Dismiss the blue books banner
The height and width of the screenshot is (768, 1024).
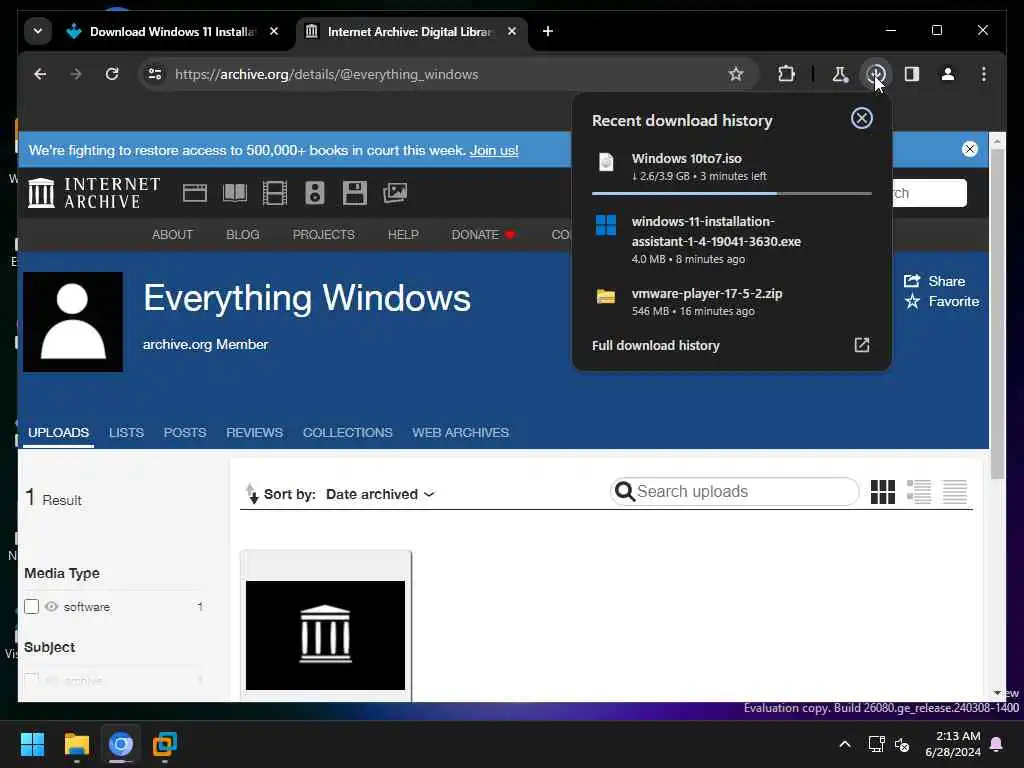pyautogui.click(x=970, y=149)
